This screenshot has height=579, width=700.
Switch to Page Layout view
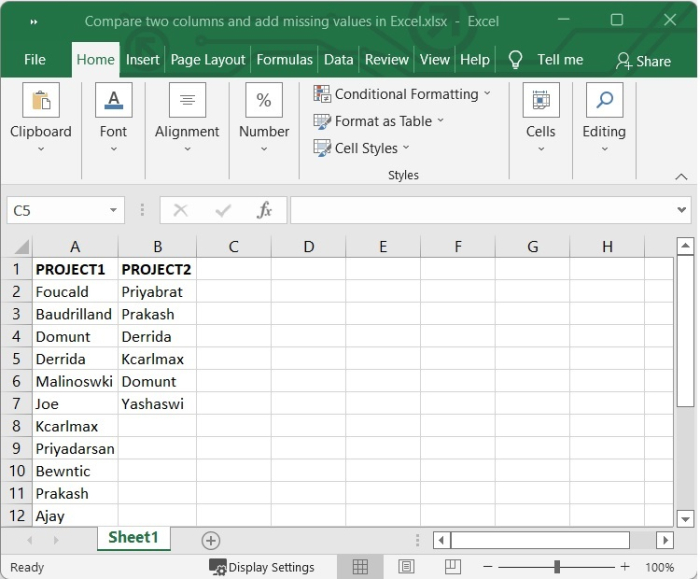point(406,567)
